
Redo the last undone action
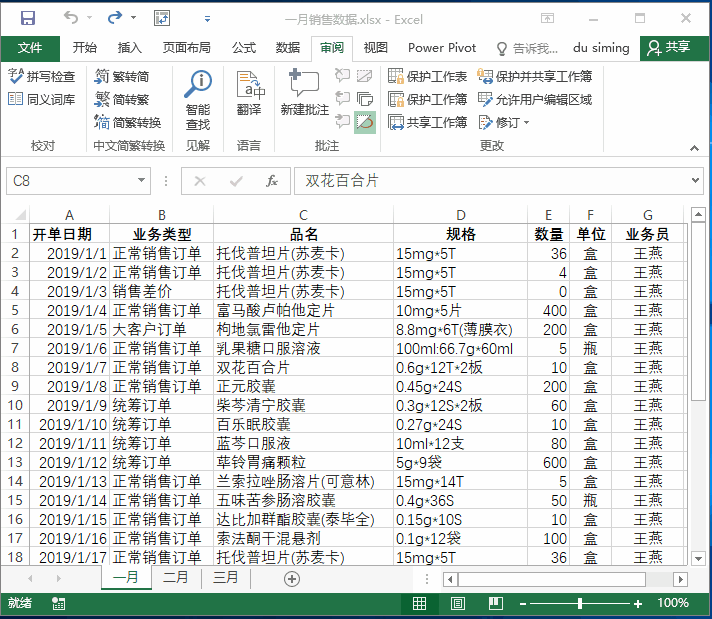pos(115,18)
